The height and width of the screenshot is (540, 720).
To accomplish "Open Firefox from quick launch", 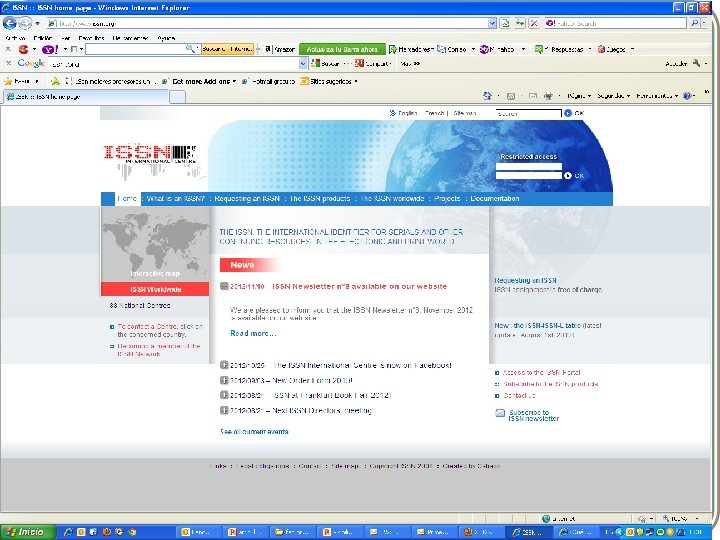I will [x=107, y=532].
